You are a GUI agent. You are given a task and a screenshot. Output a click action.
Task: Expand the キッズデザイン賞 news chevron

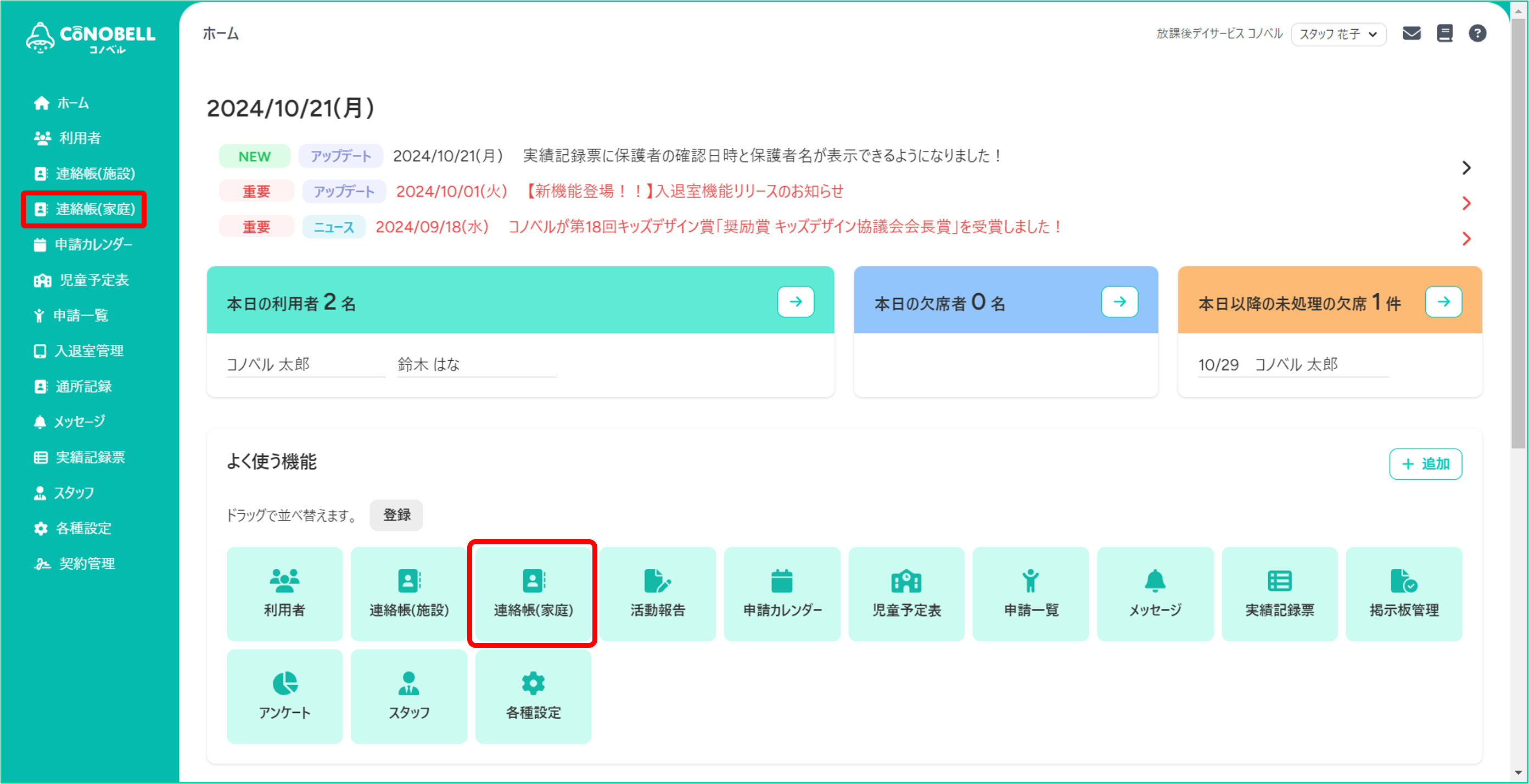coord(1466,239)
